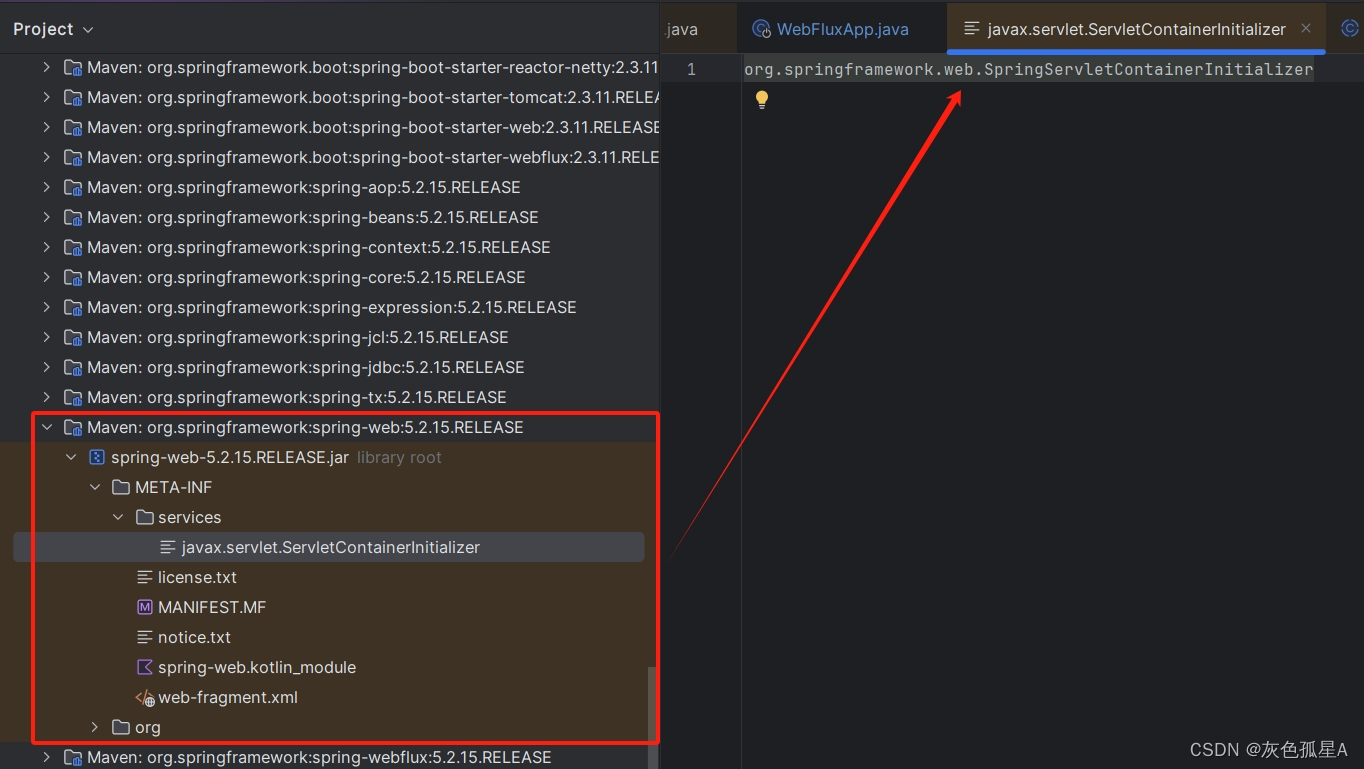Collapse the services folder
1364x769 pixels.
coord(118,517)
